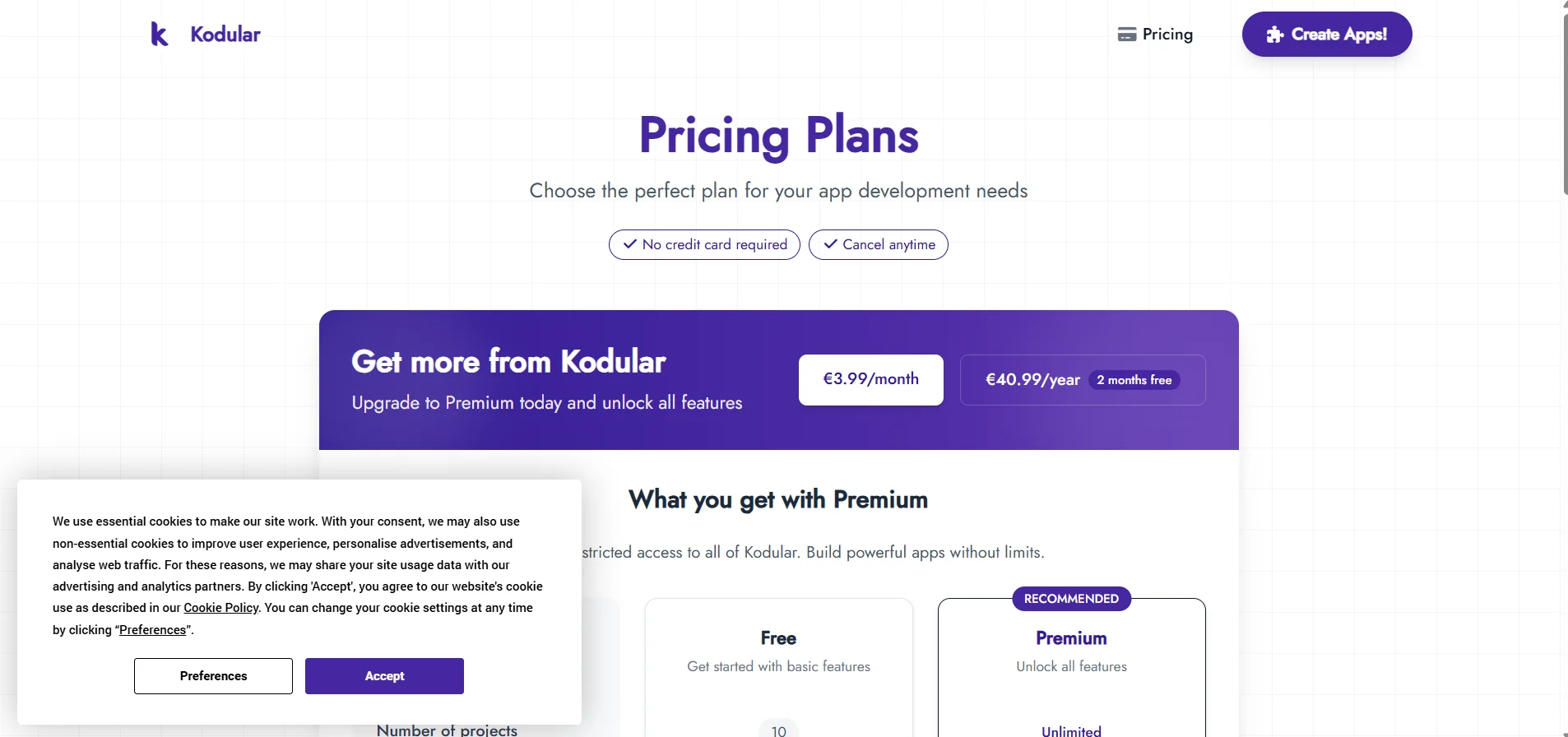The image size is (1568, 737).
Task: Click the Kodular wordmark in the header
Action: (x=225, y=34)
